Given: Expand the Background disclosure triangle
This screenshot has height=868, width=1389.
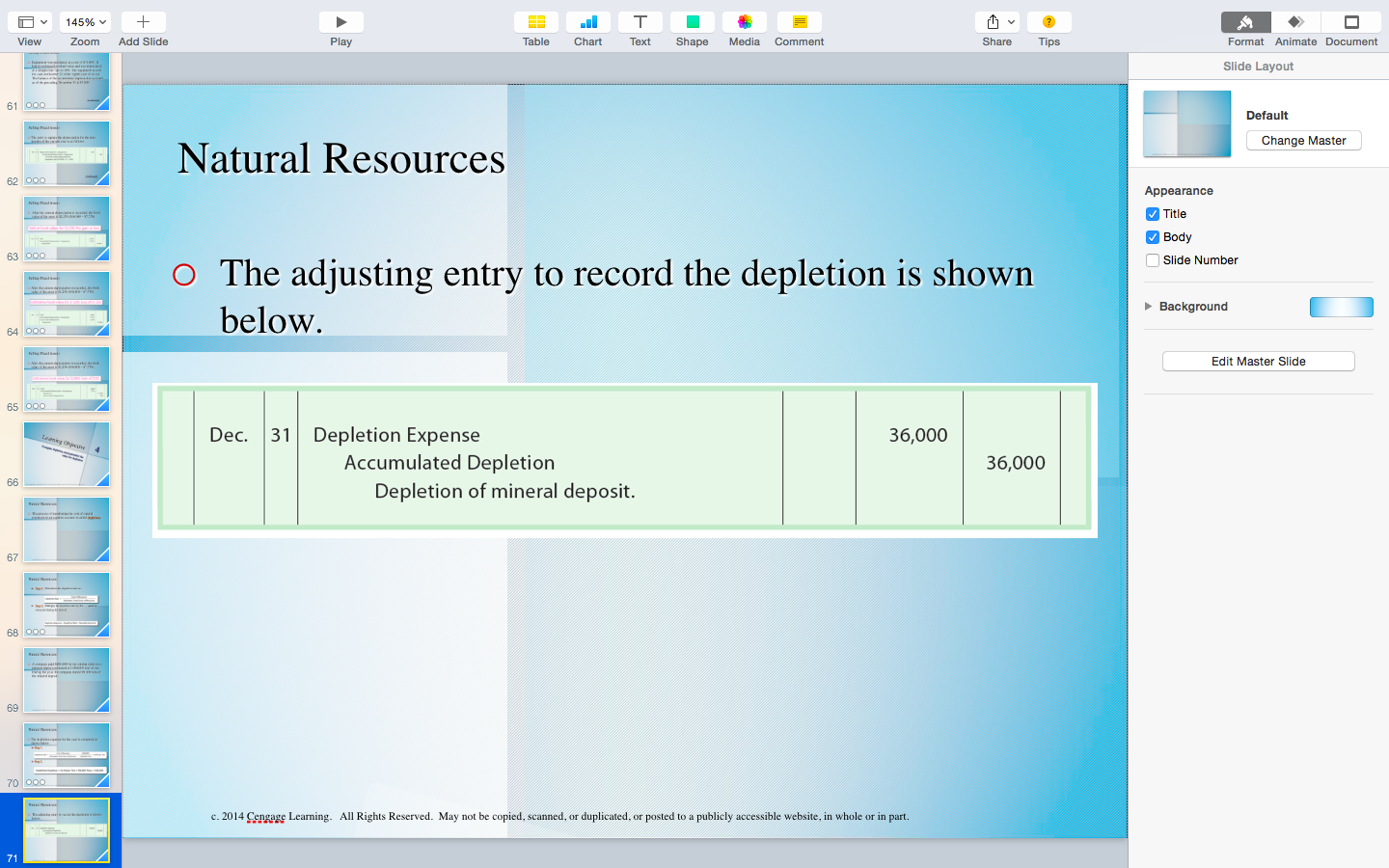Looking at the screenshot, I should [x=1148, y=307].
